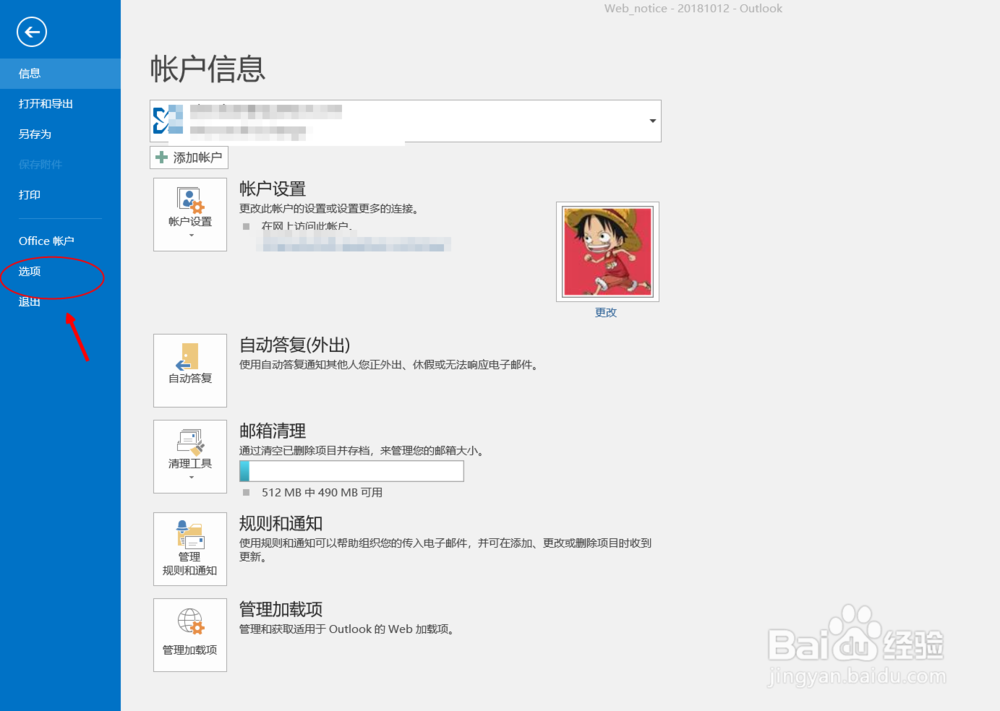Click the globe with gear add-ins icon
Image resolution: width=1000 pixels, height=711 pixels.
(191, 621)
